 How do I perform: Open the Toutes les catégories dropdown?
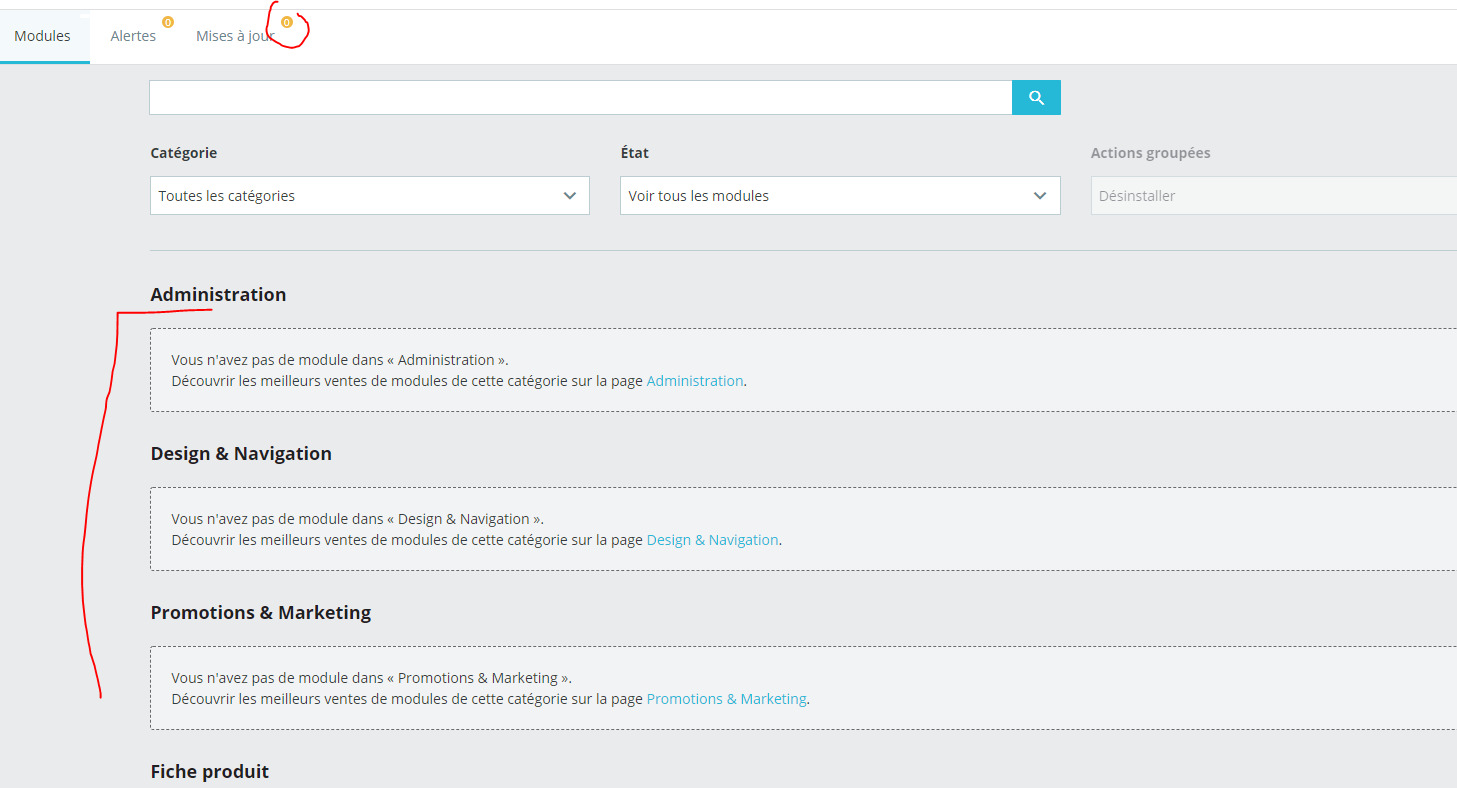[x=370, y=196]
